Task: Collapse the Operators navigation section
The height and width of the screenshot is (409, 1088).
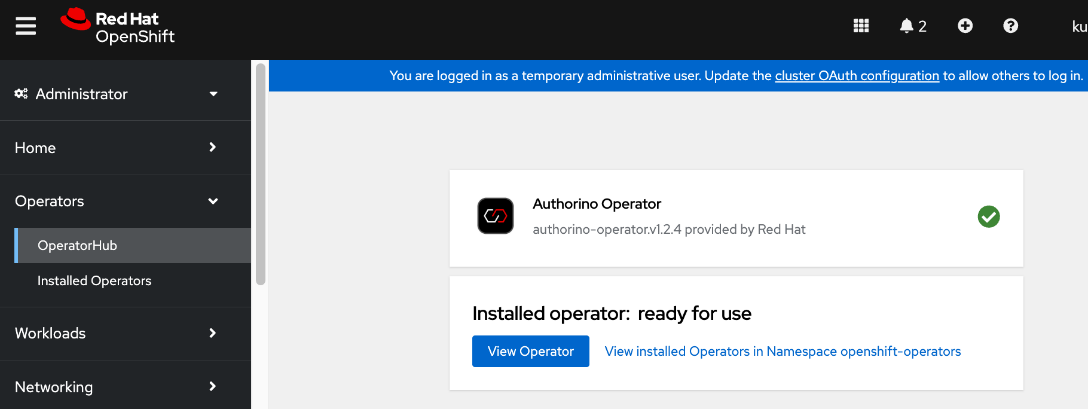Action: click(125, 201)
